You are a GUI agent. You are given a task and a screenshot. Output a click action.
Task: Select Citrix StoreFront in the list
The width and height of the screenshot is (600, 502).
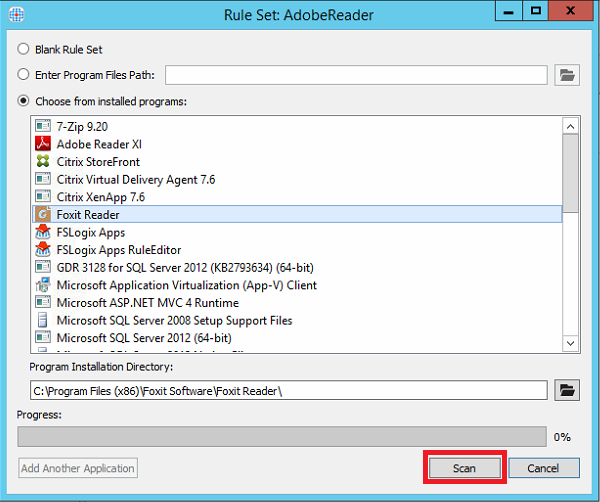pyautogui.click(x=297, y=161)
